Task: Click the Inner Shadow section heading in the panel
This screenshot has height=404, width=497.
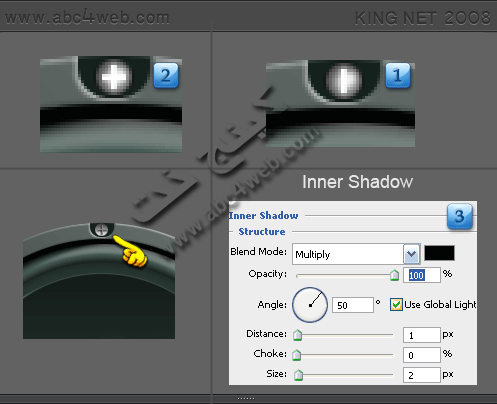Action: [x=263, y=216]
